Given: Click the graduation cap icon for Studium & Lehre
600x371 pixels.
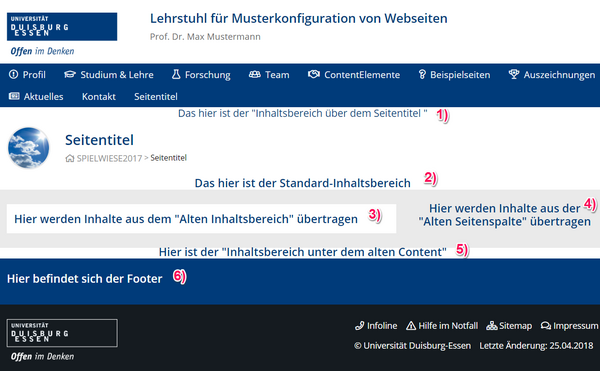Looking at the screenshot, I should (x=70, y=75).
